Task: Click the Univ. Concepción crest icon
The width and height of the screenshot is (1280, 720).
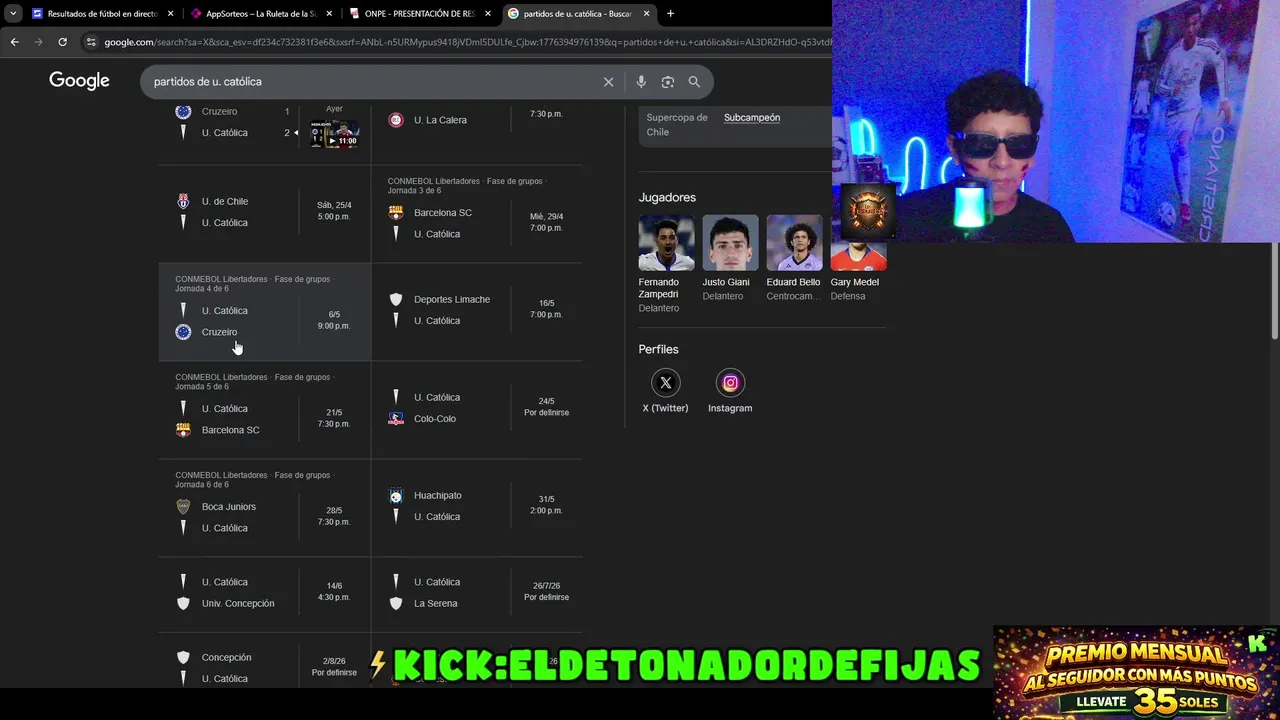Action: point(183,604)
